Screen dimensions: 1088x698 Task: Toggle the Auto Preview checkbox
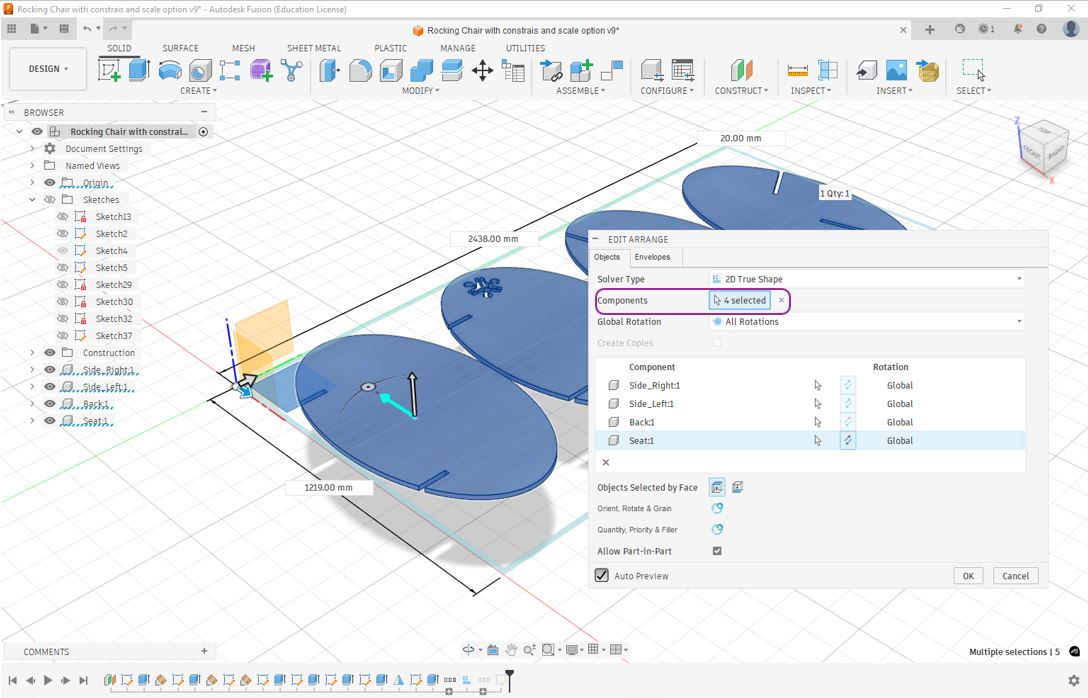[x=602, y=576]
